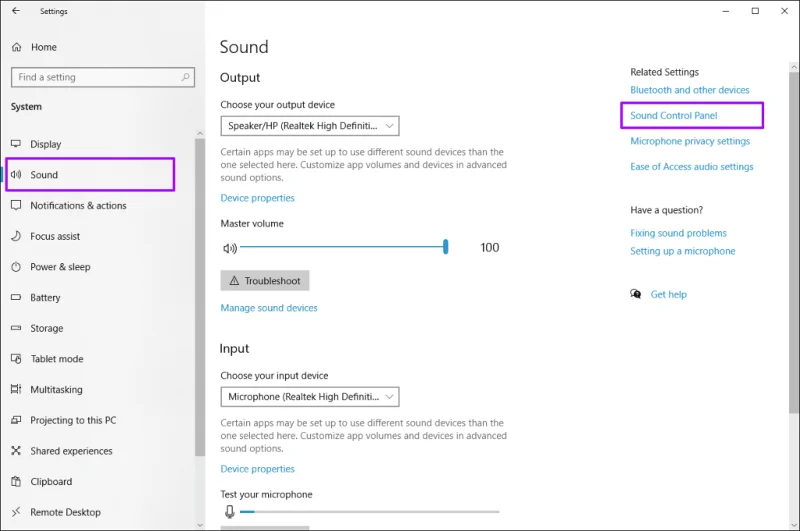
Task: Go to Focus assist settings
Action: (55, 236)
